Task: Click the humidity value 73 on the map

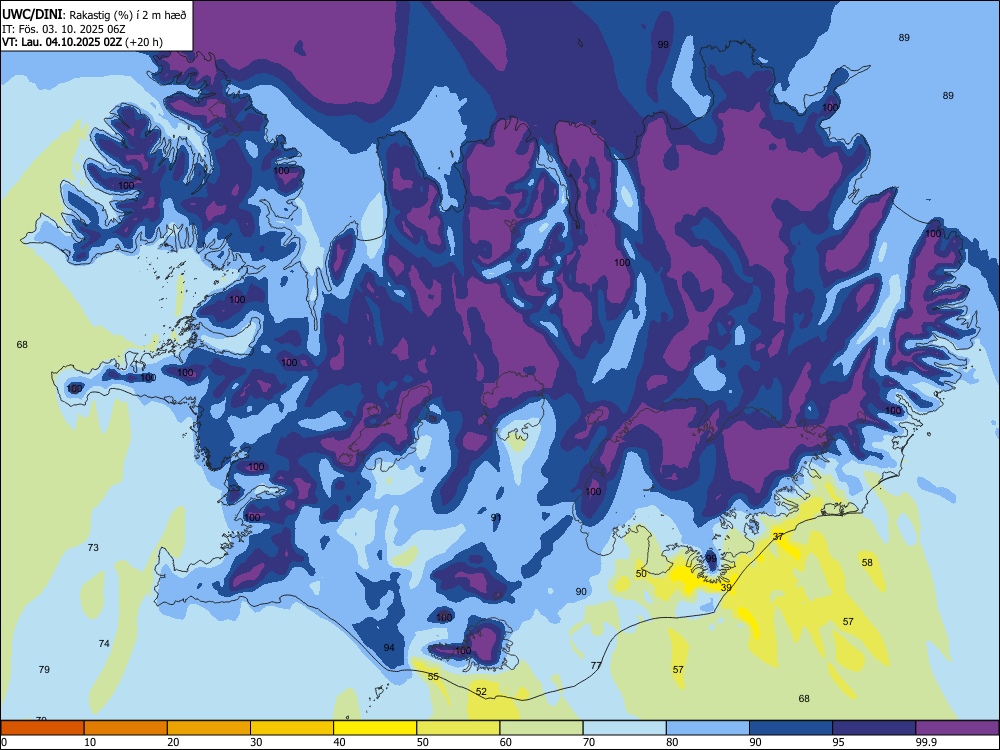Action: pos(93,547)
